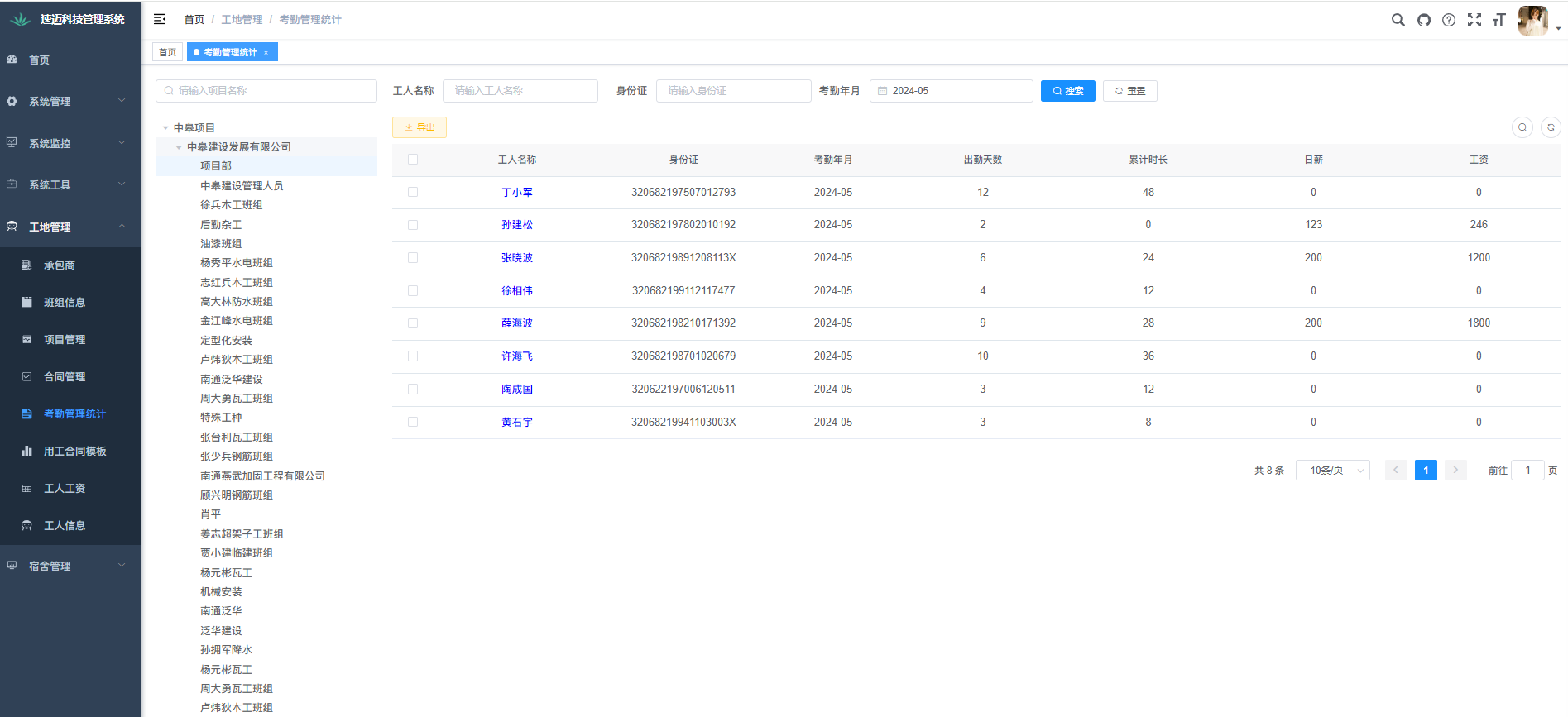The height and width of the screenshot is (717, 1568).
Task: Collapse the 中皋建设发展有限公司 tree arrow
Action: pos(179,147)
